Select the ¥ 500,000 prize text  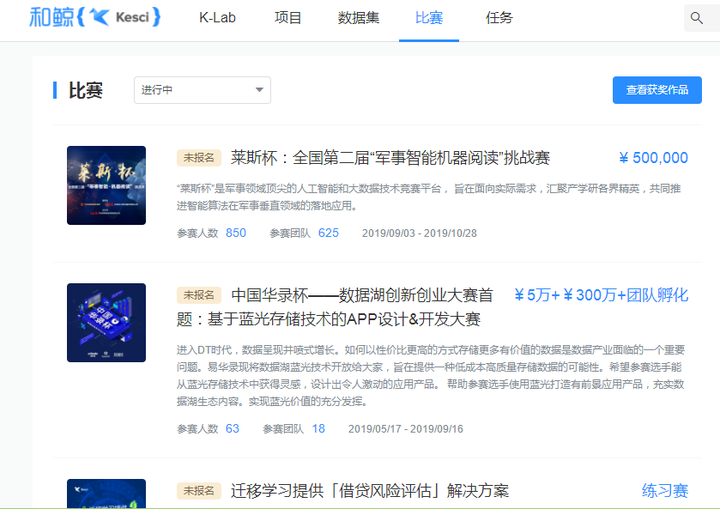pos(653,158)
